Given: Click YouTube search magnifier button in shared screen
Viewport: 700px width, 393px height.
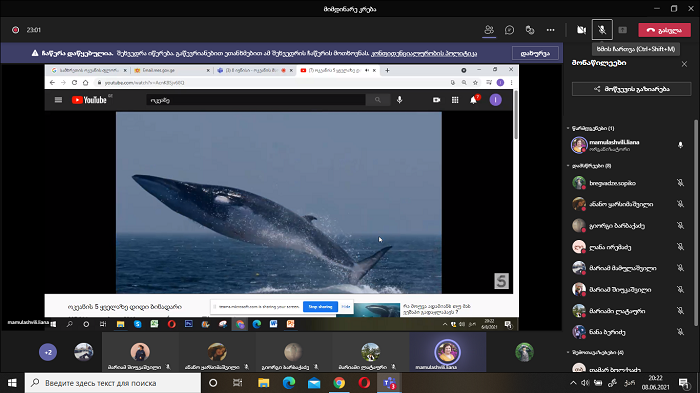Looking at the screenshot, I should [x=378, y=100].
